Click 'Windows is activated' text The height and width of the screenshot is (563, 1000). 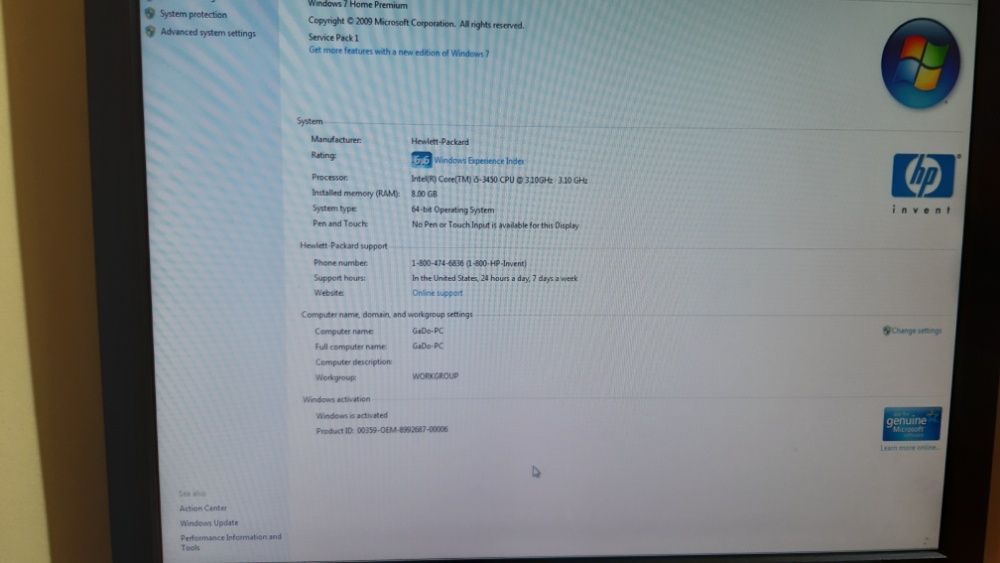(351, 415)
